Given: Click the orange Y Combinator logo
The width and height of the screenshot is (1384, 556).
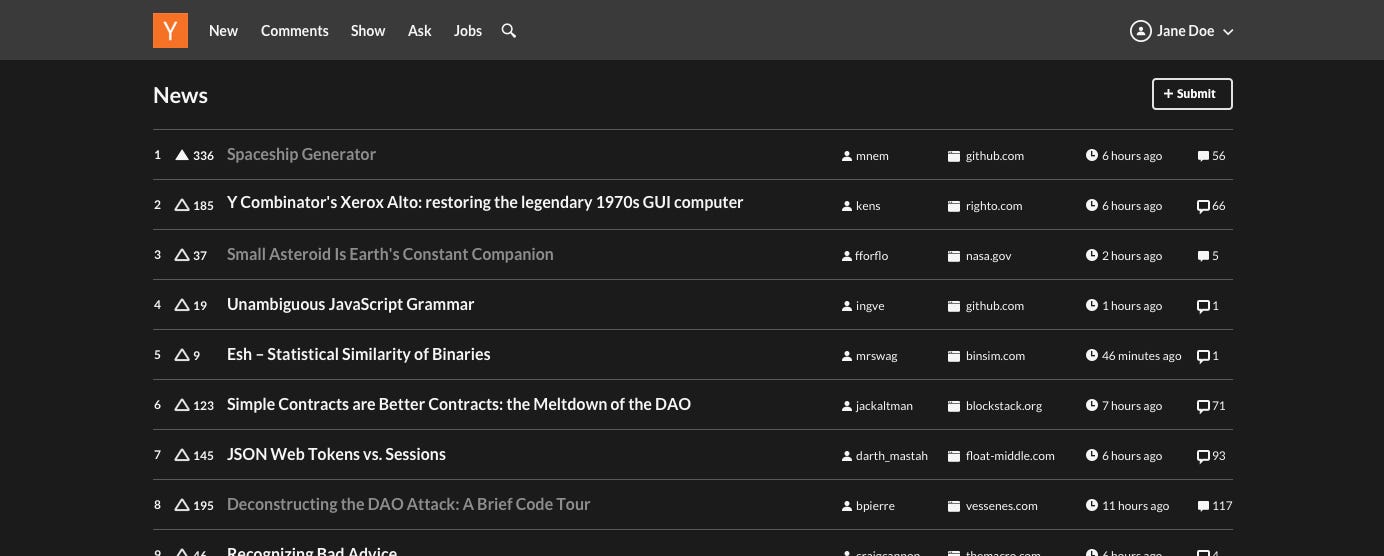Looking at the screenshot, I should pos(170,30).
